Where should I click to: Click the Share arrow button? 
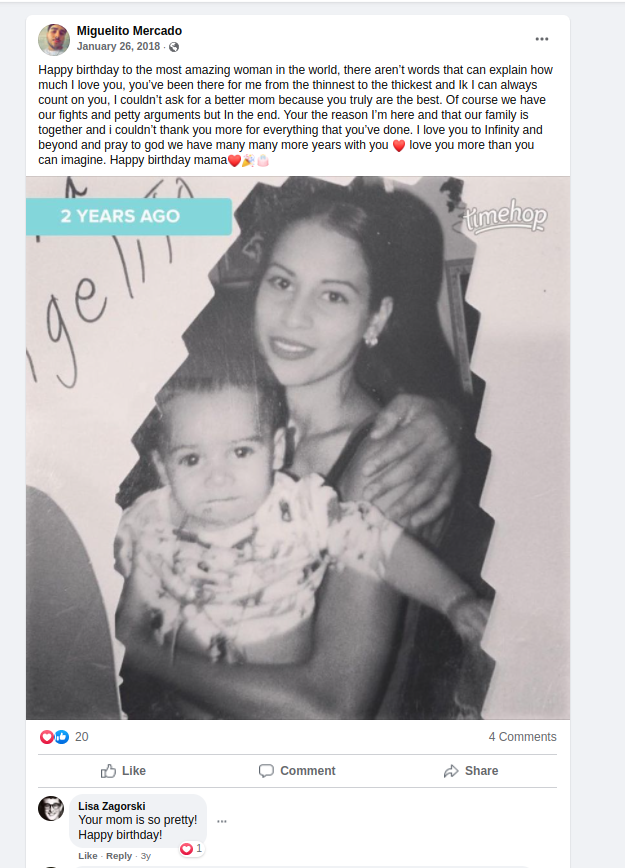click(471, 771)
